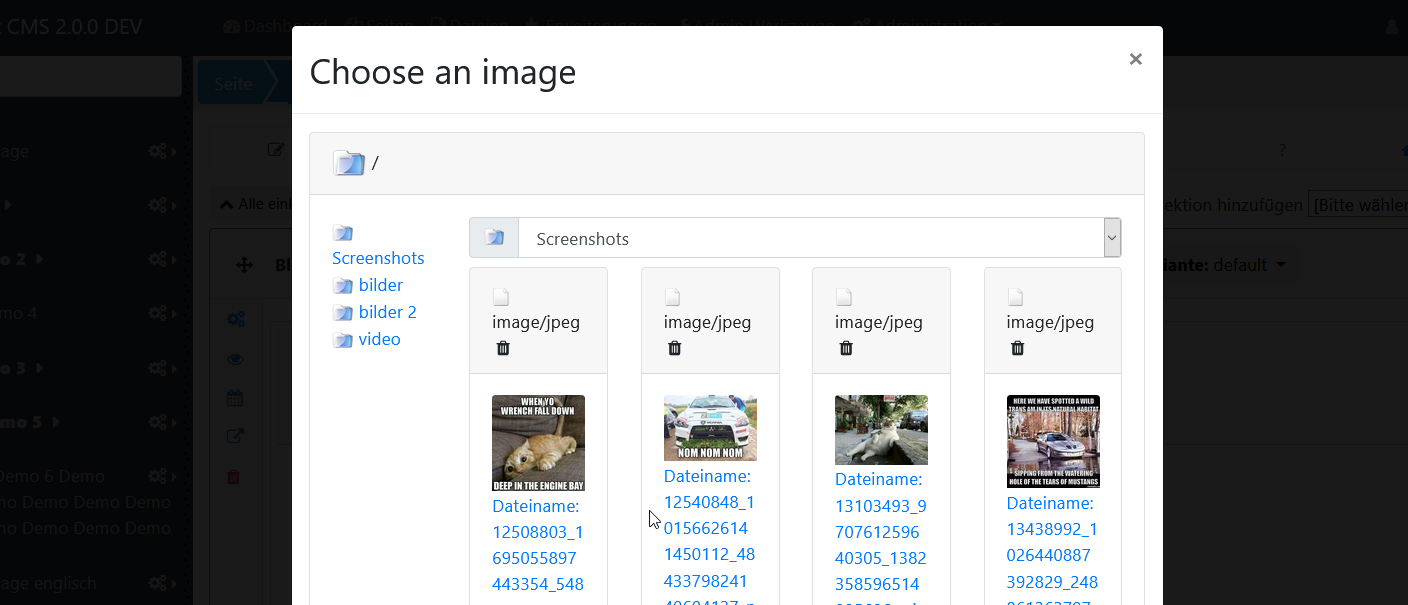Delete the image with filename starting 12508803
Image resolution: width=1408 pixels, height=605 pixels.
503,348
